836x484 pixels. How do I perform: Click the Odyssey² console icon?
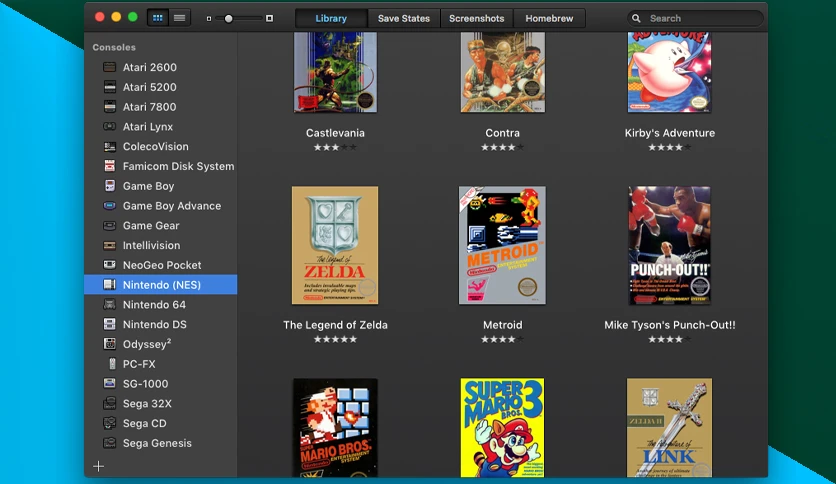[109, 344]
